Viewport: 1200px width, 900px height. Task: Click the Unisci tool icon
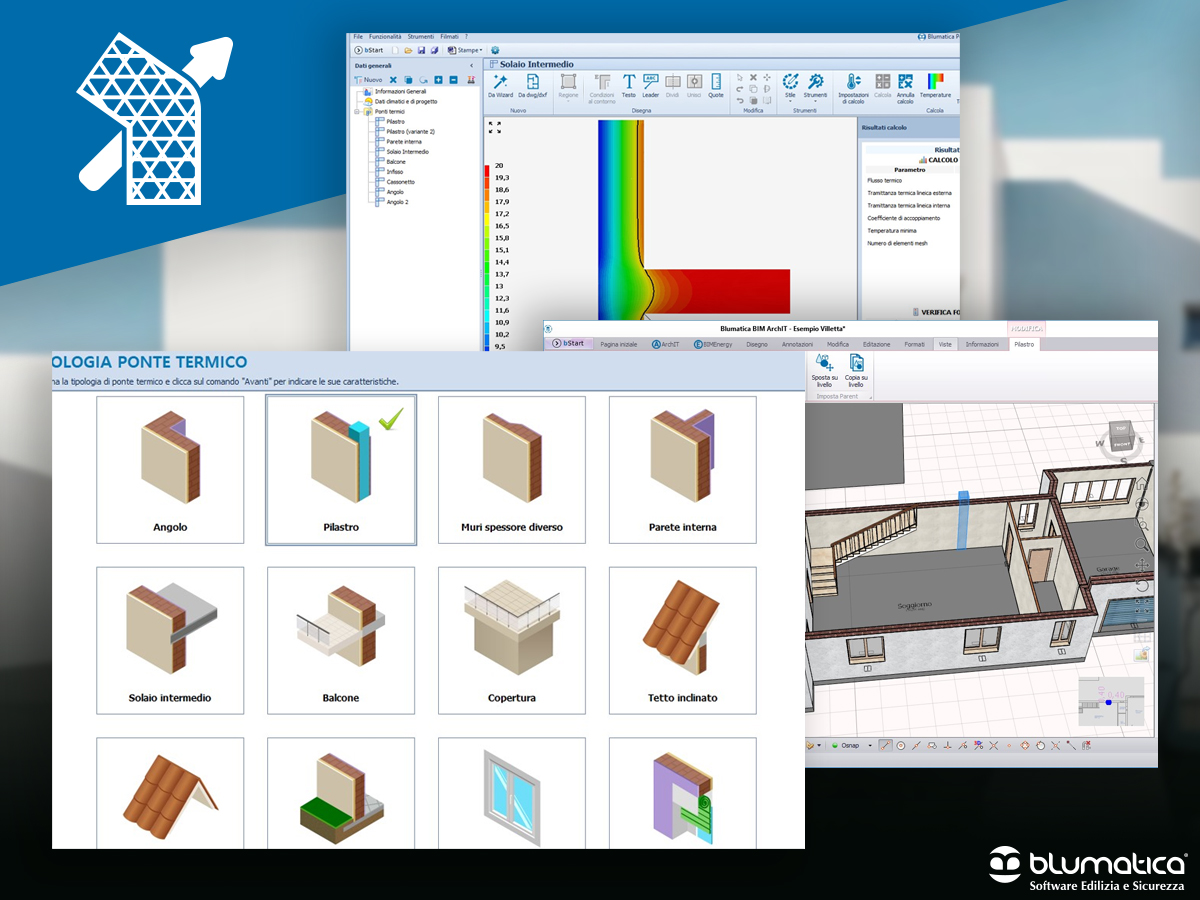[x=694, y=82]
